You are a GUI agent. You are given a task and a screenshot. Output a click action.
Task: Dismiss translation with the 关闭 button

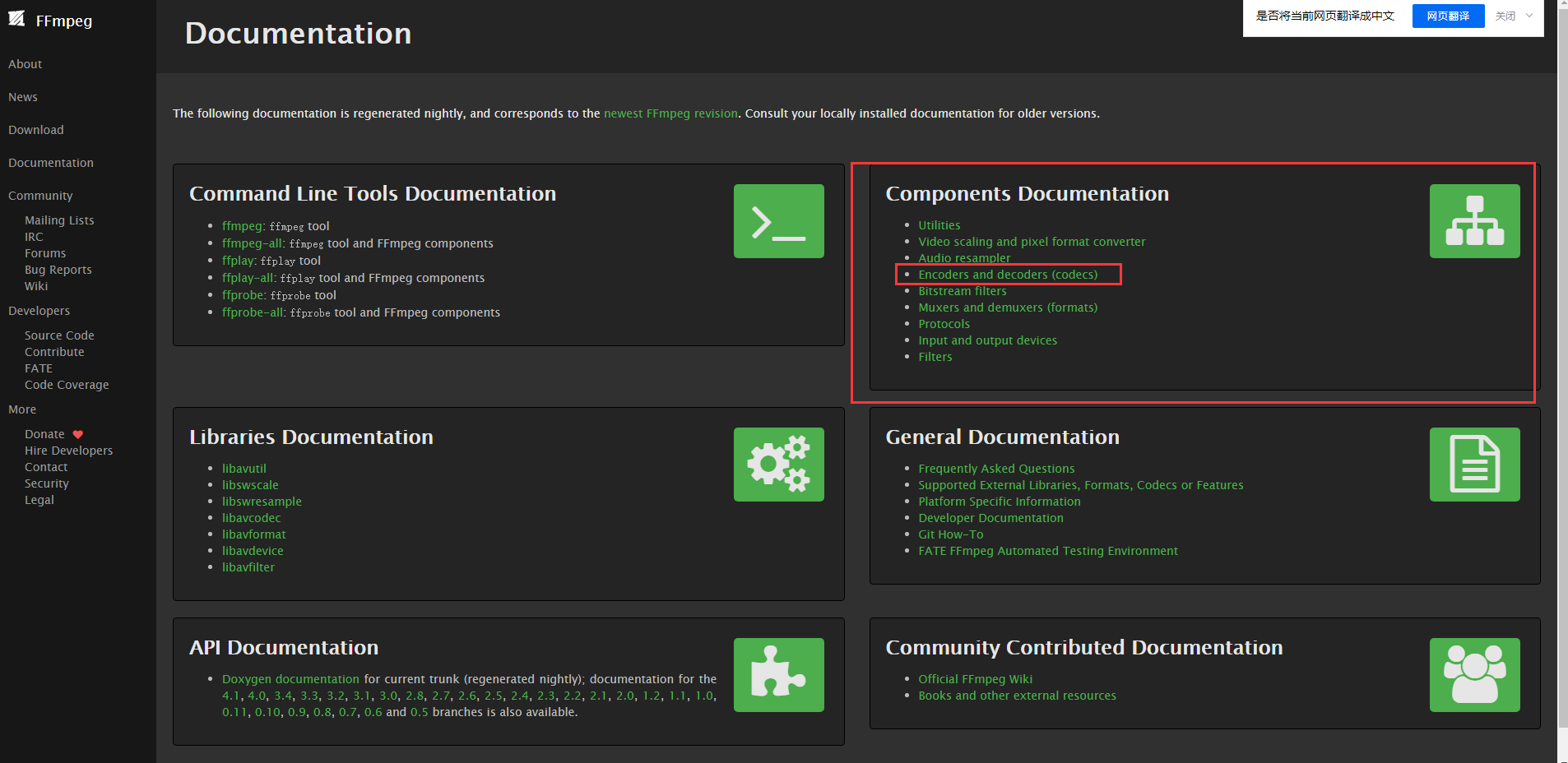click(1505, 16)
